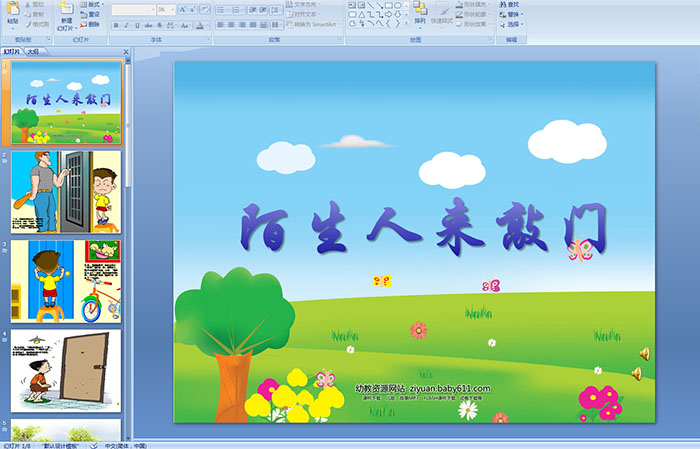Open the font name combo box

pyautogui.click(x=133, y=10)
